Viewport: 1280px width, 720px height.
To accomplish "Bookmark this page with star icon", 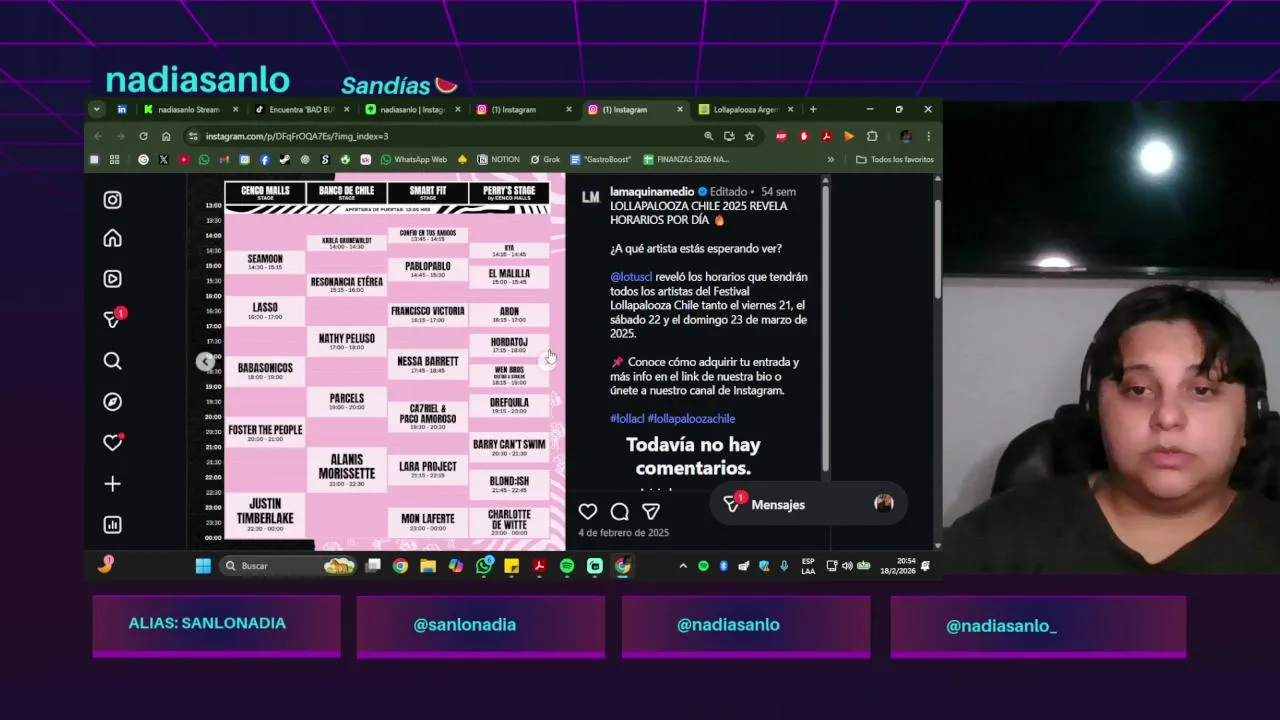I will click(749, 136).
